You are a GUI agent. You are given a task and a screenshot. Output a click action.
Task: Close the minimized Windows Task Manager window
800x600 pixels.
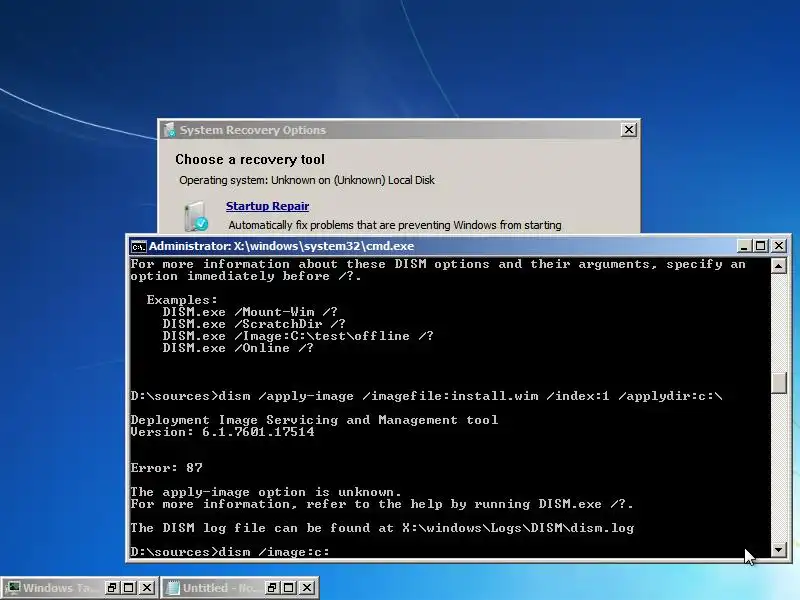click(147, 588)
